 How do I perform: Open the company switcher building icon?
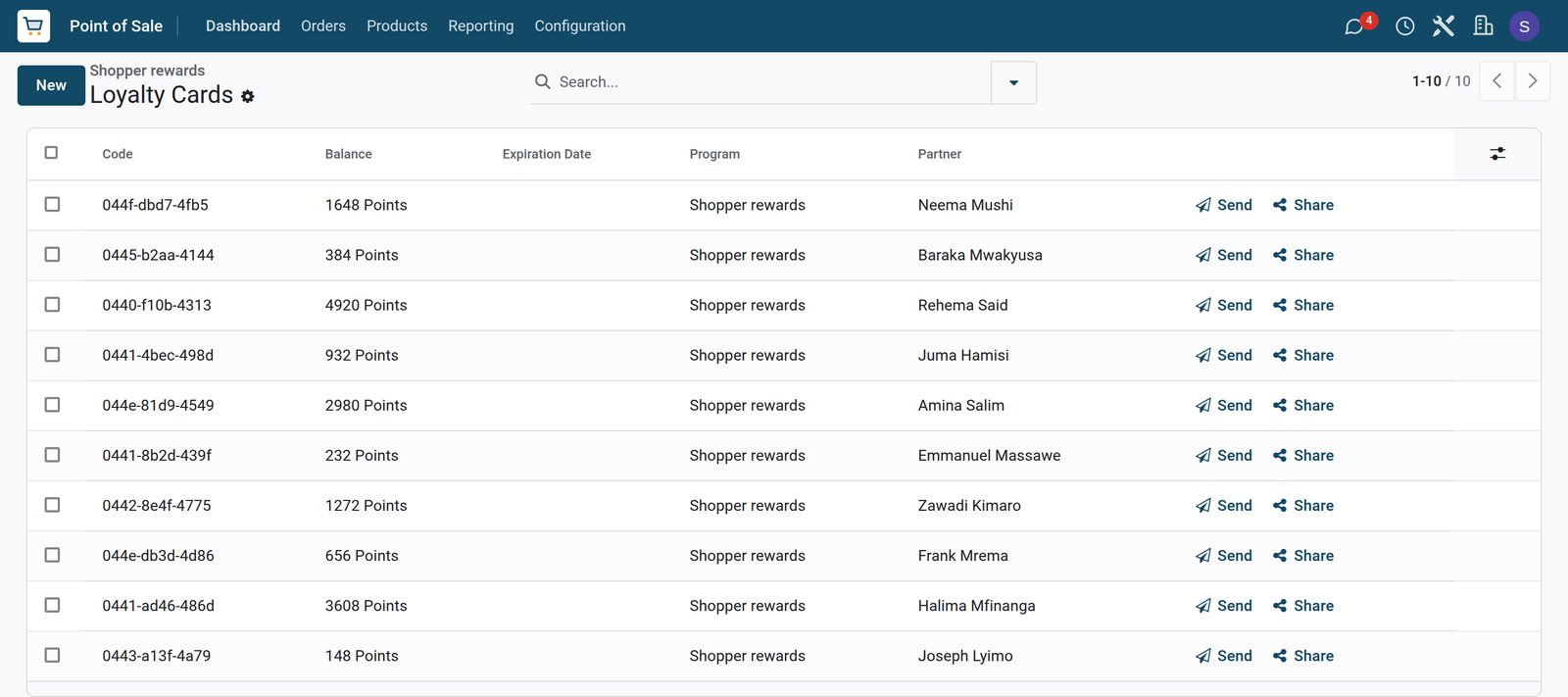(1483, 26)
